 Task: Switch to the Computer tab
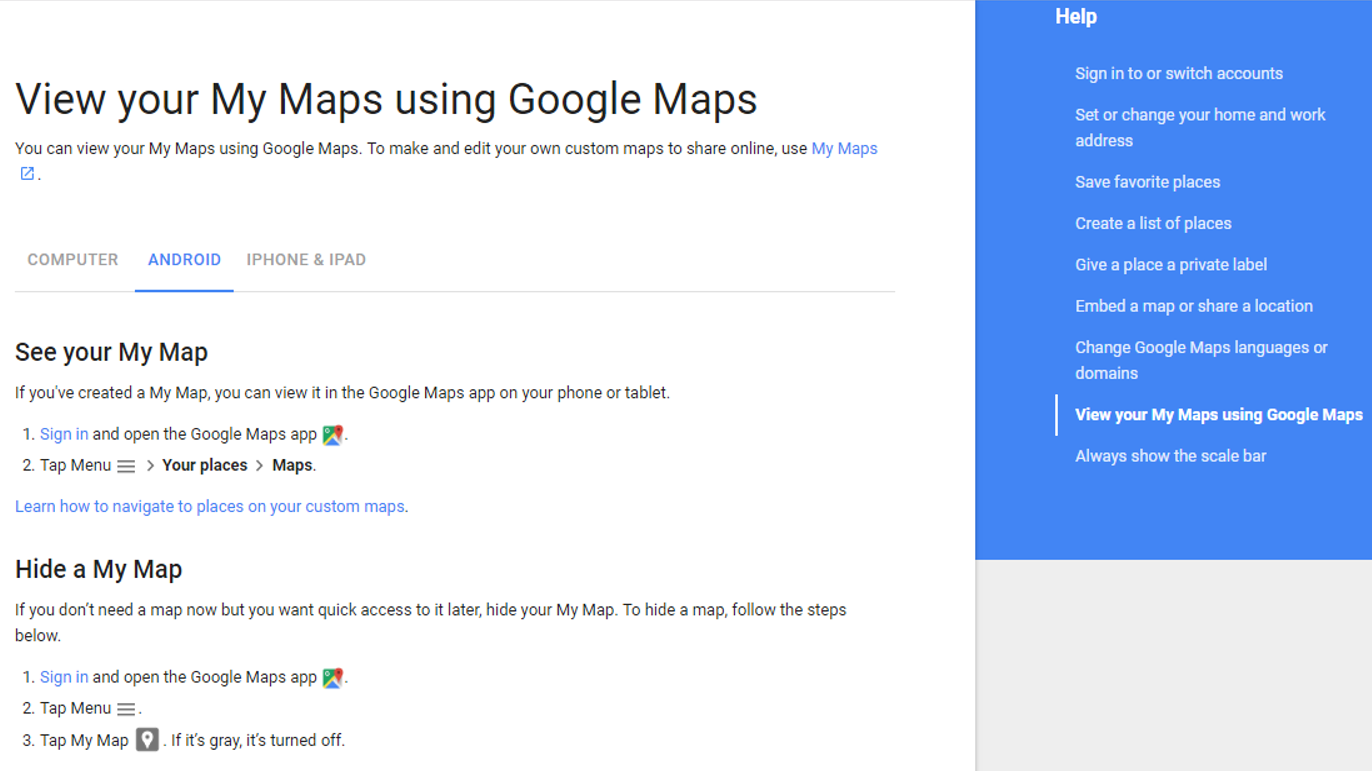pos(73,260)
